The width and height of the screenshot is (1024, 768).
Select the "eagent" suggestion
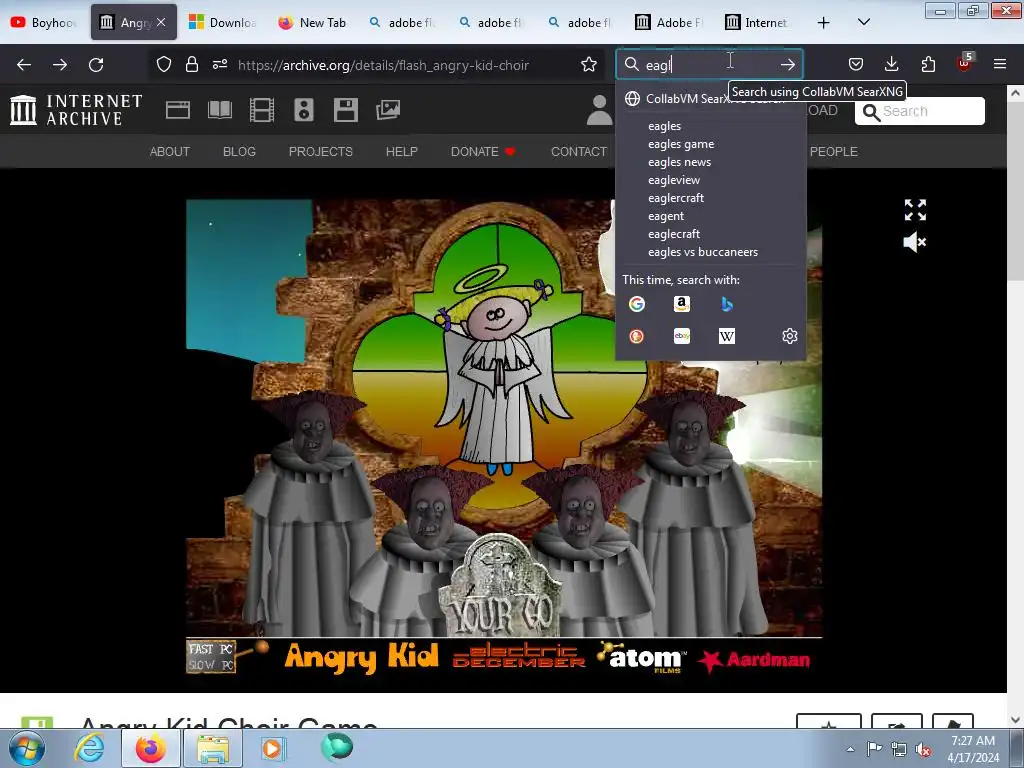(711, 216)
